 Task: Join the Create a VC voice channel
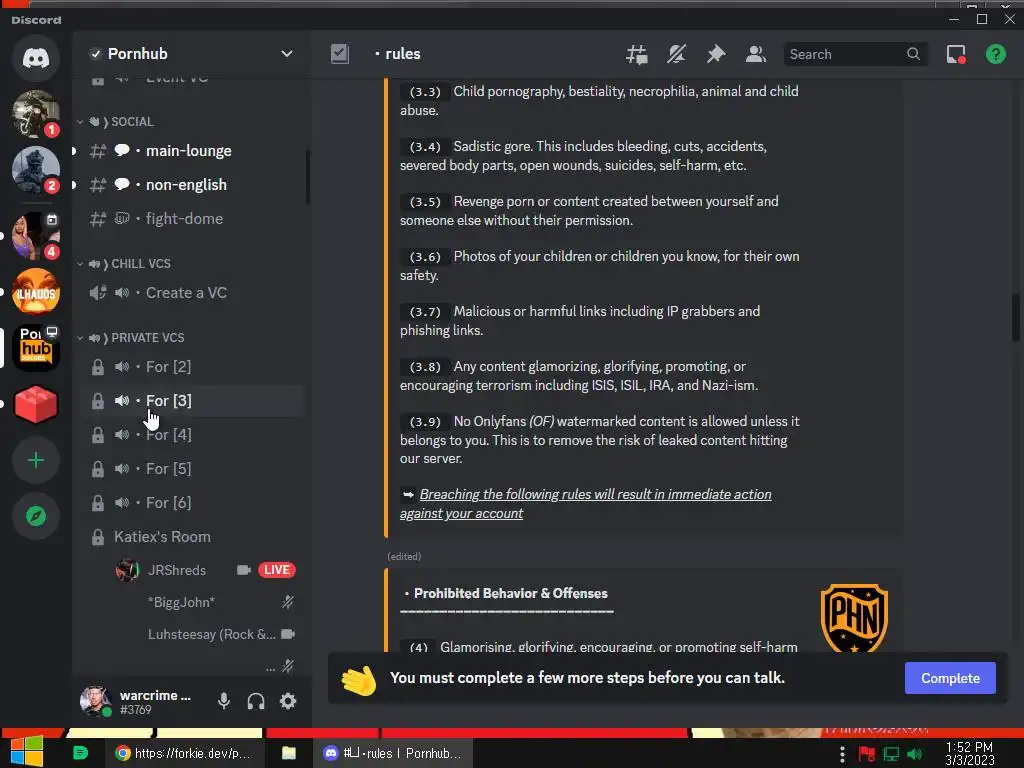click(x=189, y=293)
